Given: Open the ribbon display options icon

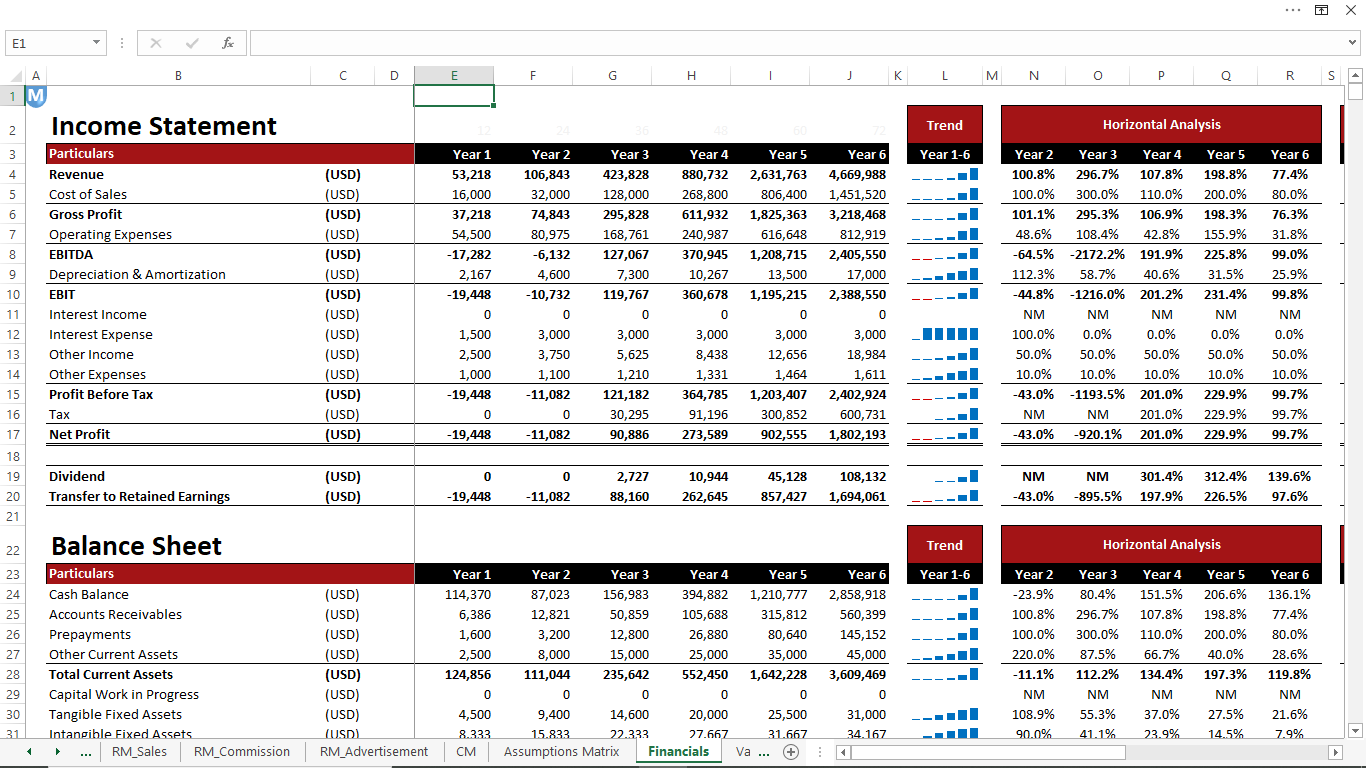Looking at the screenshot, I should pos(1322,10).
